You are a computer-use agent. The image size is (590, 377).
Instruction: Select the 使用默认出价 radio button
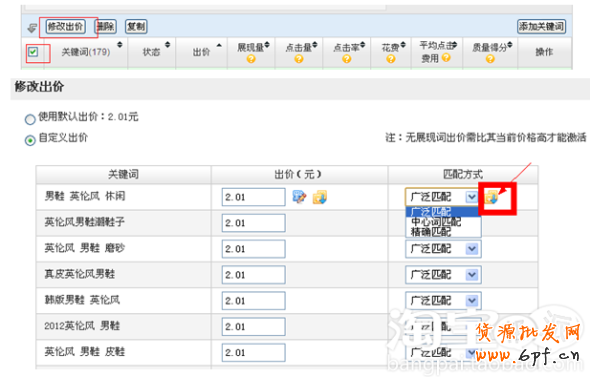tap(30, 119)
